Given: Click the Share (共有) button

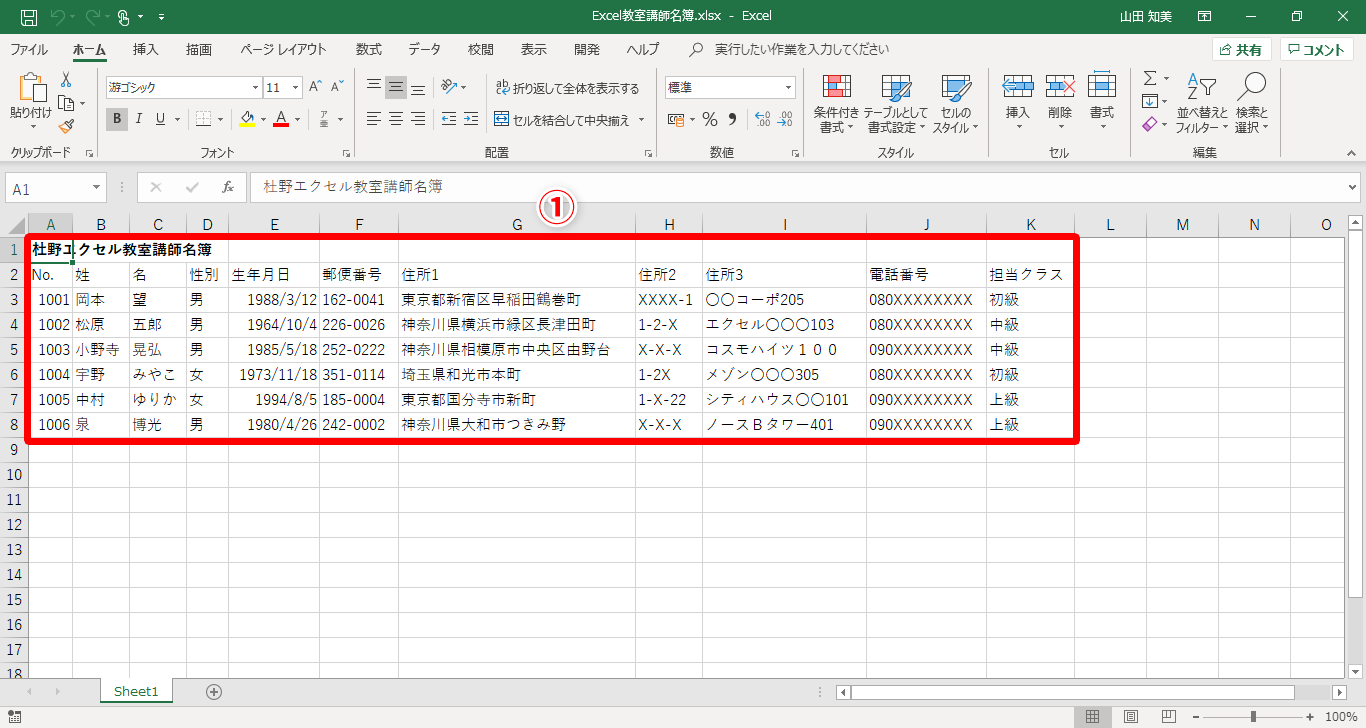Looking at the screenshot, I should point(1241,50).
